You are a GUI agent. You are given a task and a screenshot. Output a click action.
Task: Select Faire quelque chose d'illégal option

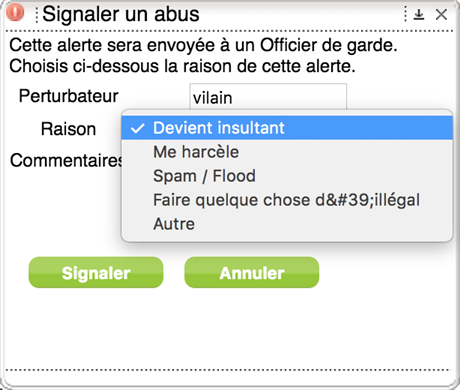(287, 200)
